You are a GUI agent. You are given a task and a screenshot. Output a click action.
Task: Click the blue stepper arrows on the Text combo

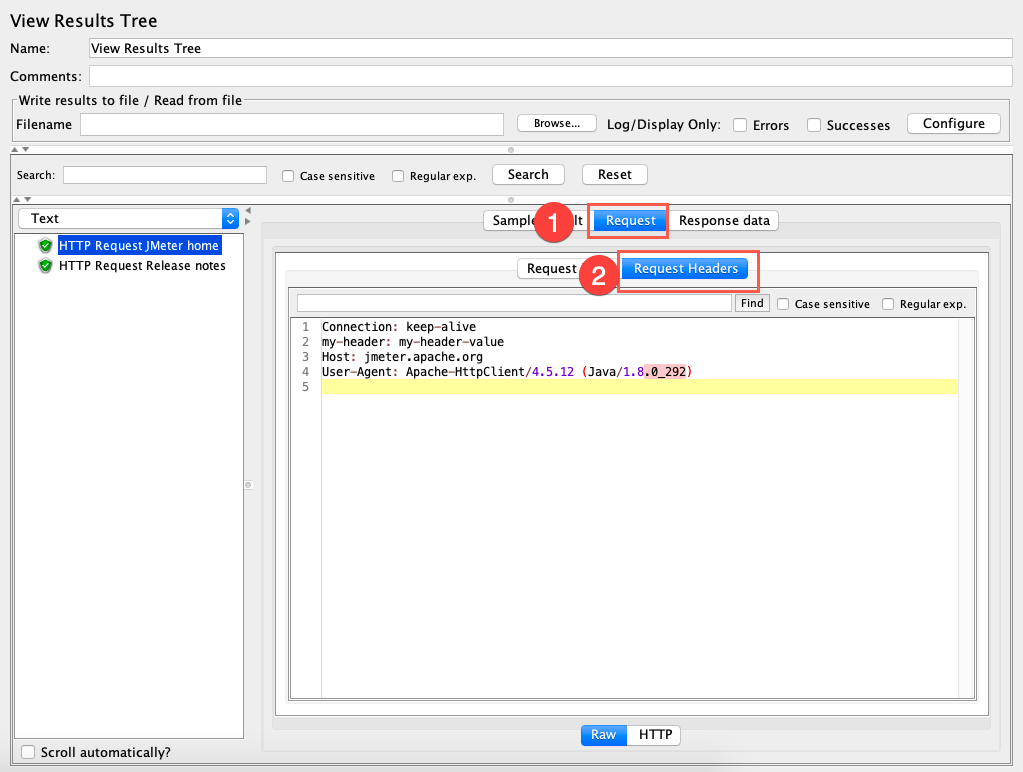pos(228,218)
